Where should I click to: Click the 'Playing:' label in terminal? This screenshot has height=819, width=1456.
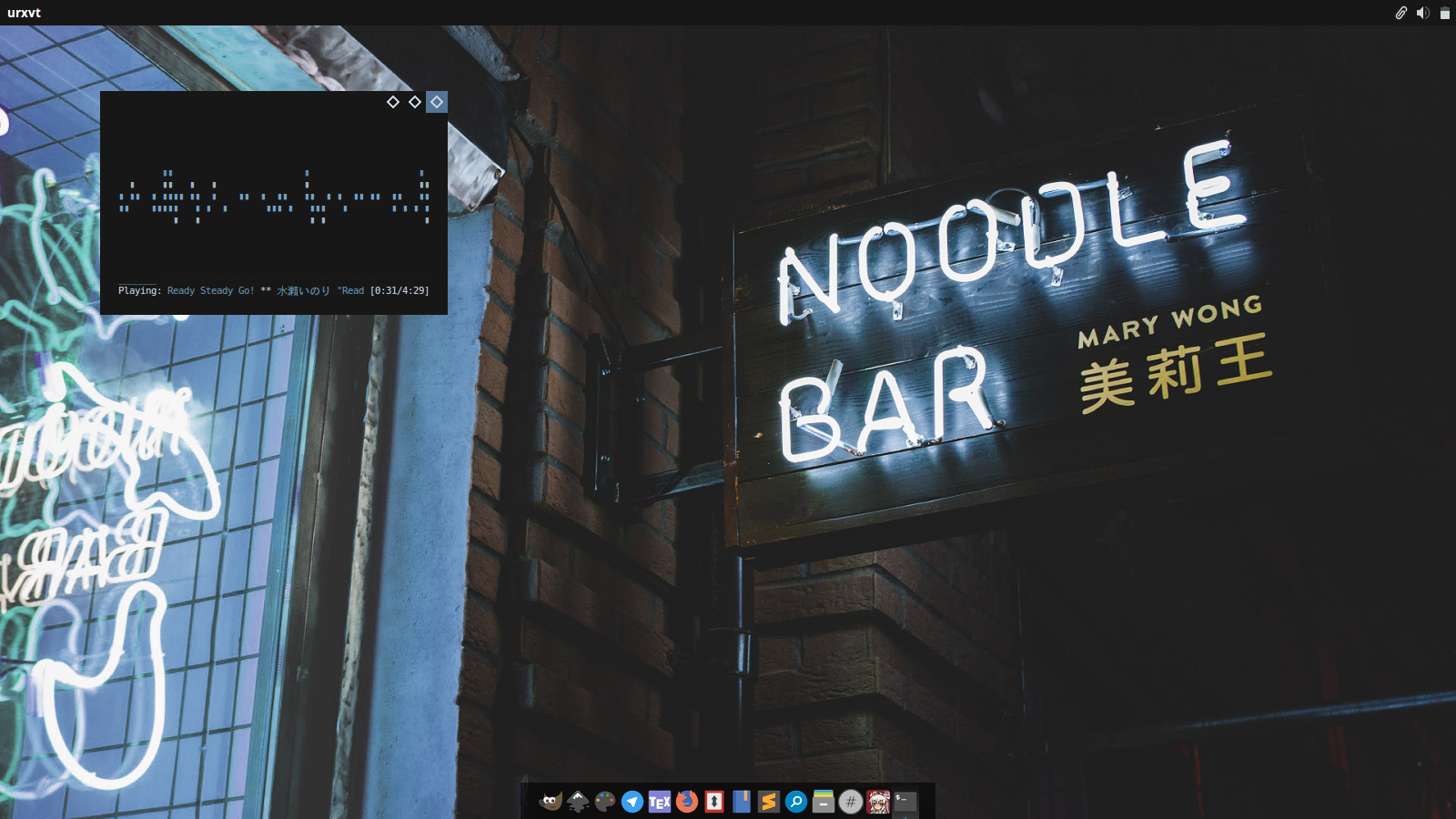pos(139,290)
